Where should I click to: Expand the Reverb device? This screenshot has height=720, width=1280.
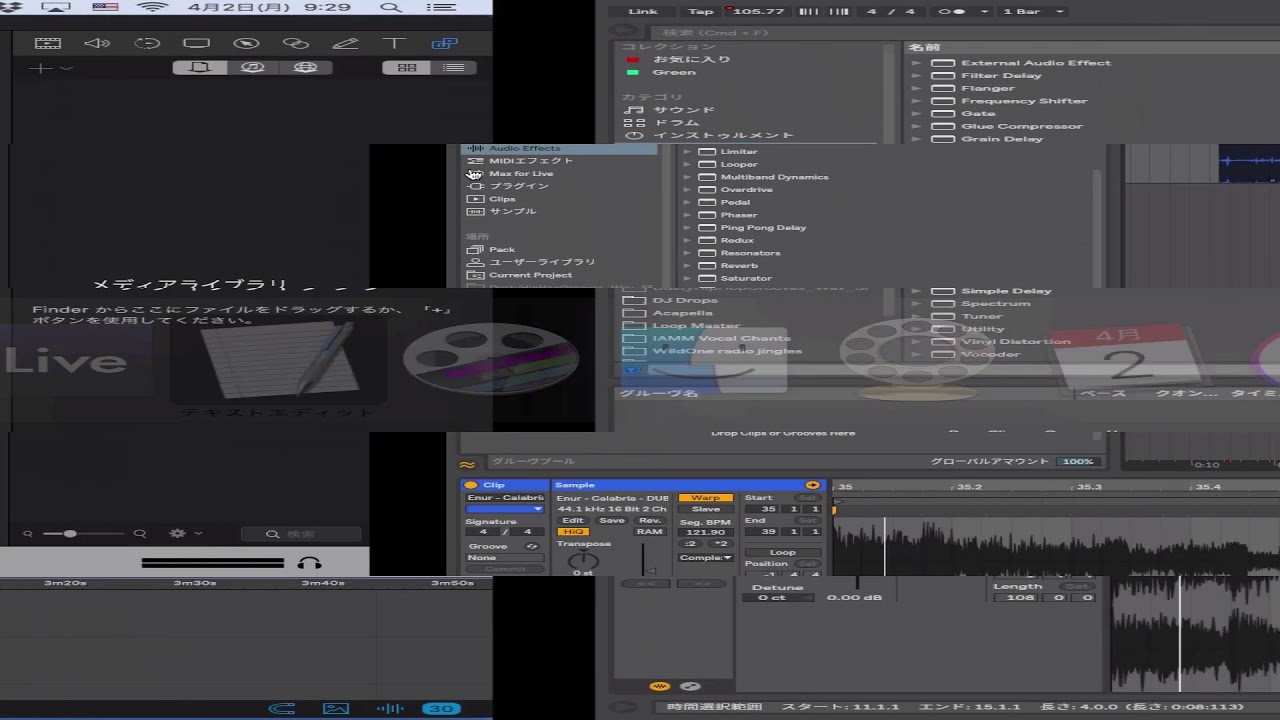pos(686,265)
